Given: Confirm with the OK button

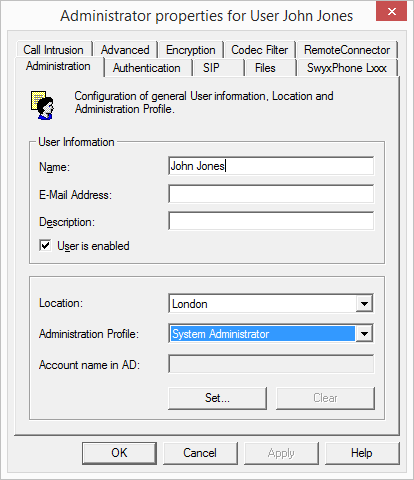Looking at the screenshot, I should click(x=119, y=453).
